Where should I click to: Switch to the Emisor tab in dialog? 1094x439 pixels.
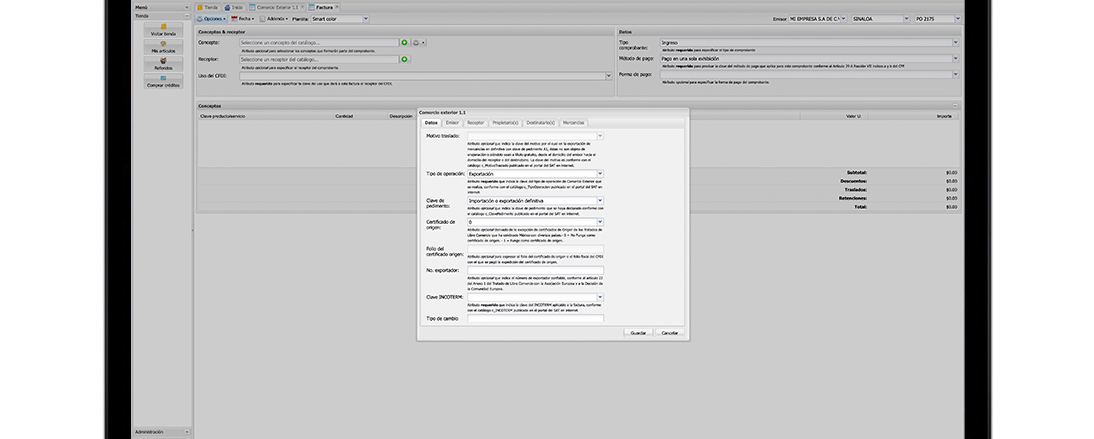[x=453, y=122]
